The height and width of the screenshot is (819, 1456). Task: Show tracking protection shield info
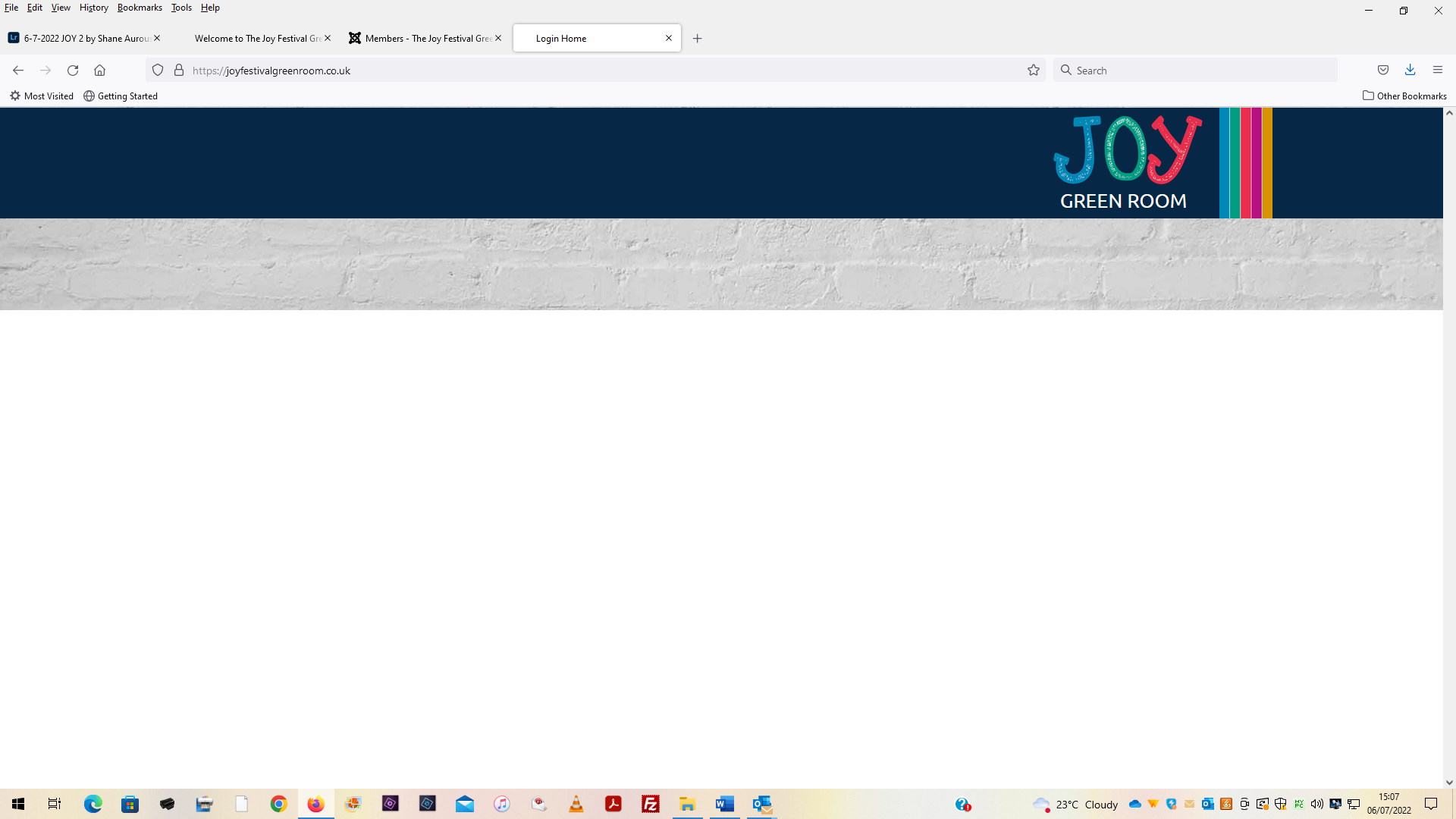[x=158, y=71]
